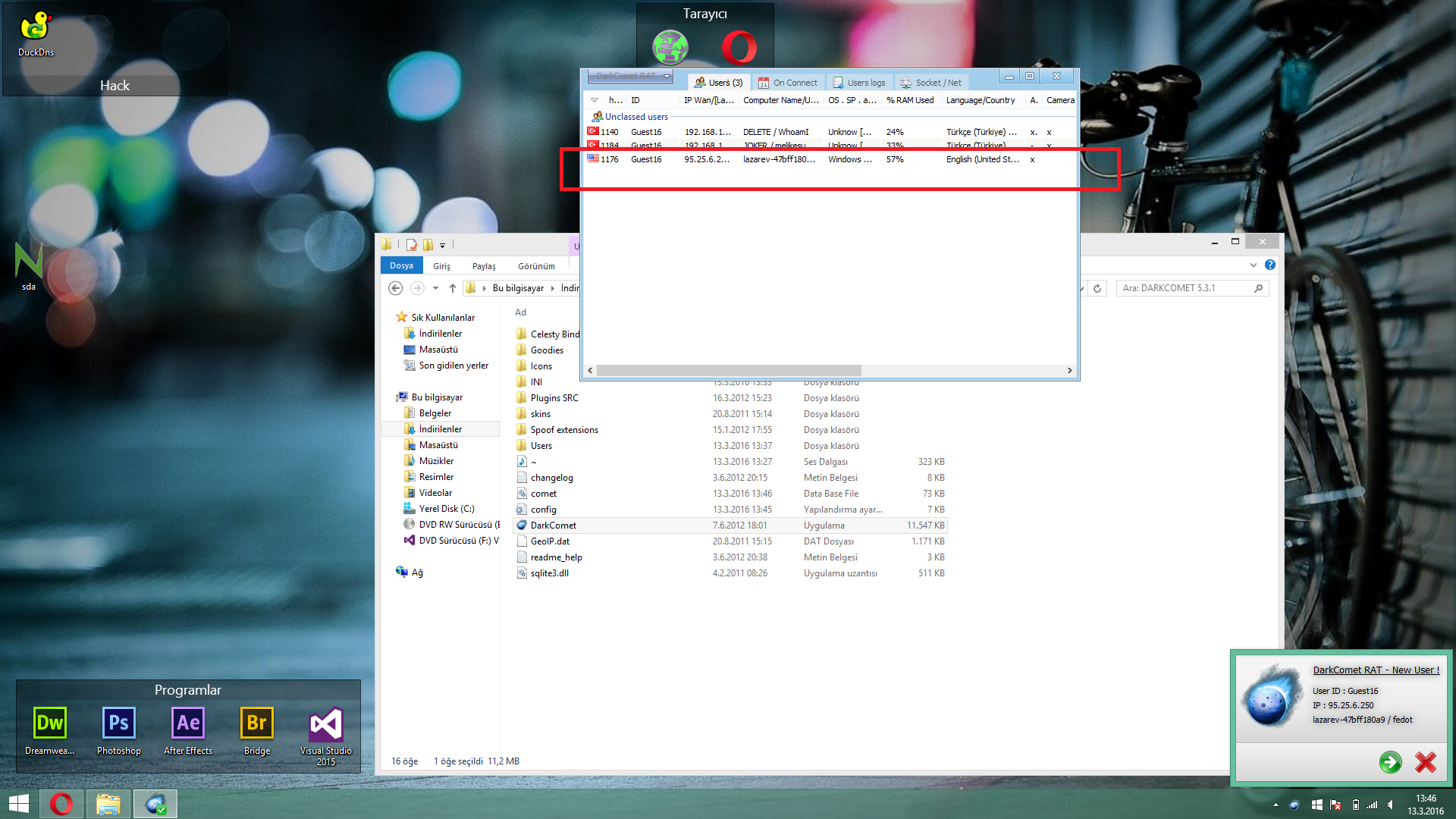Open the Dosya ribbon tab
1456x819 pixels.
(401, 265)
